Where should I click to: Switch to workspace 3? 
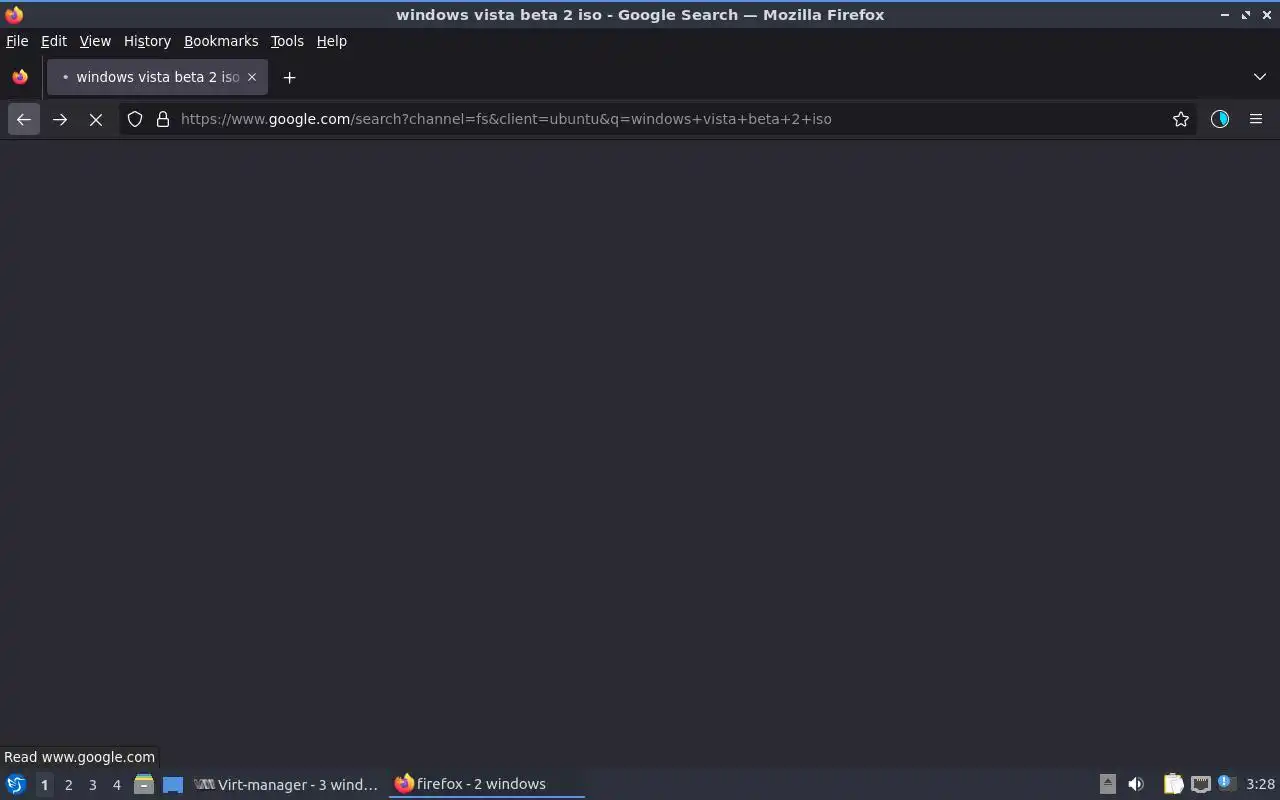(92, 785)
